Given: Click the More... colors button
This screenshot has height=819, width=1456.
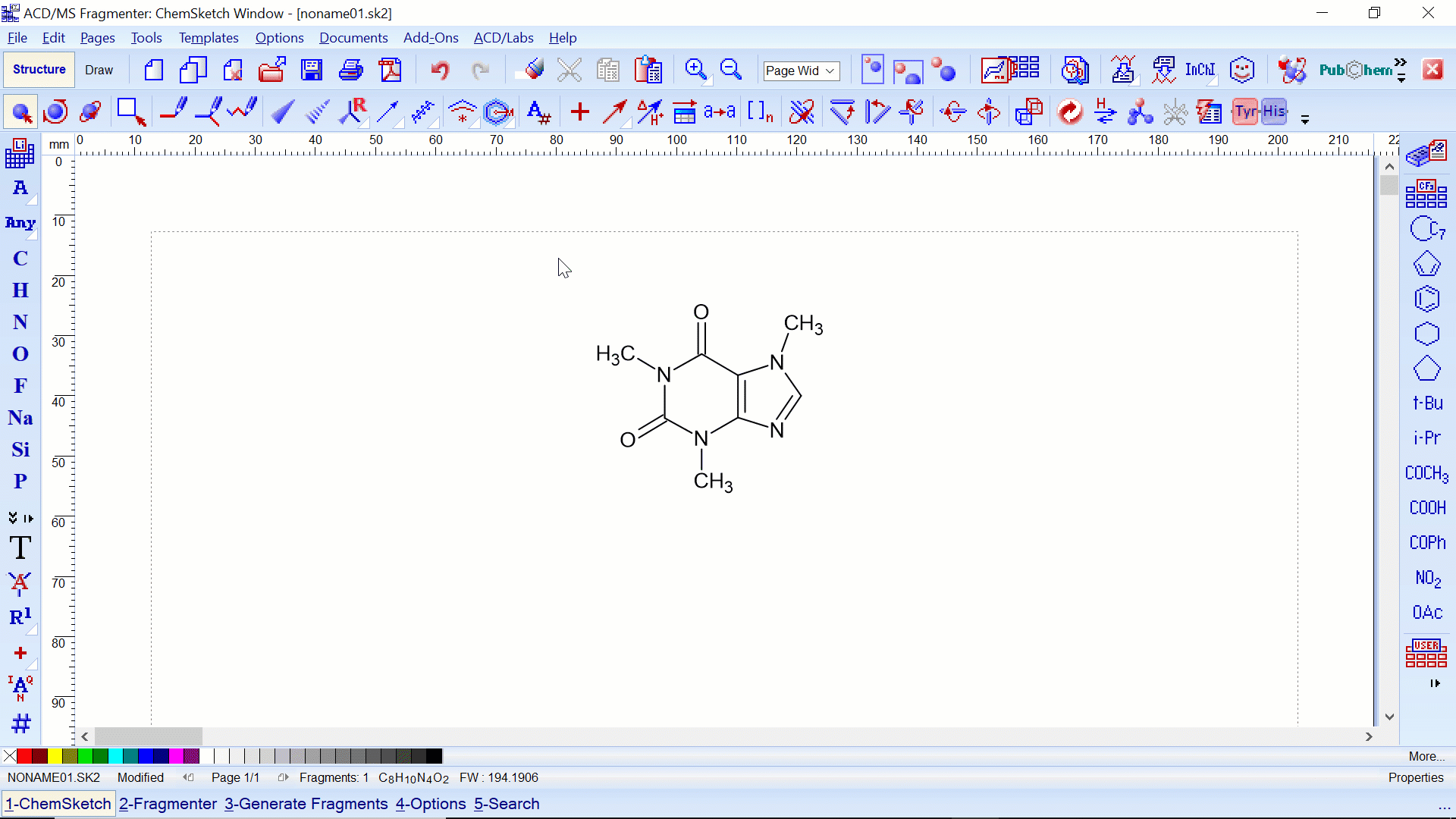Looking at the screenshot, I should coord(1426,756).
